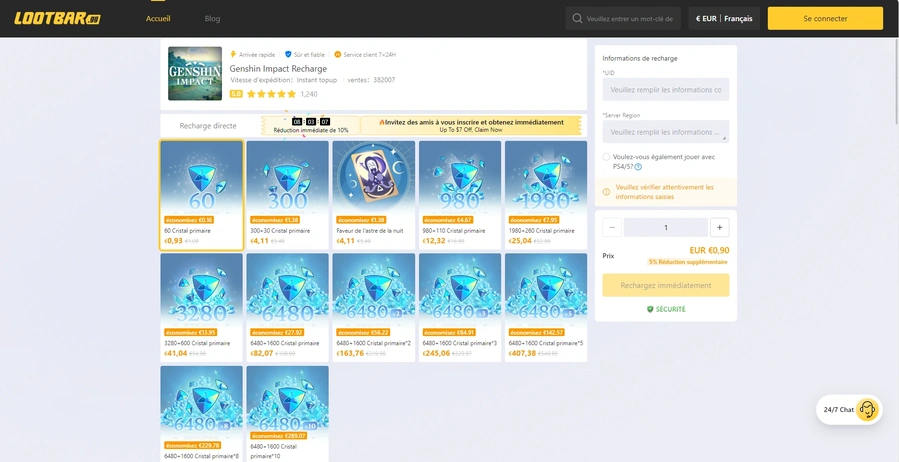This screenshot has width=899, height=462.
Task: Click the 5.0 rating badge
Action: tap(236, 93)
